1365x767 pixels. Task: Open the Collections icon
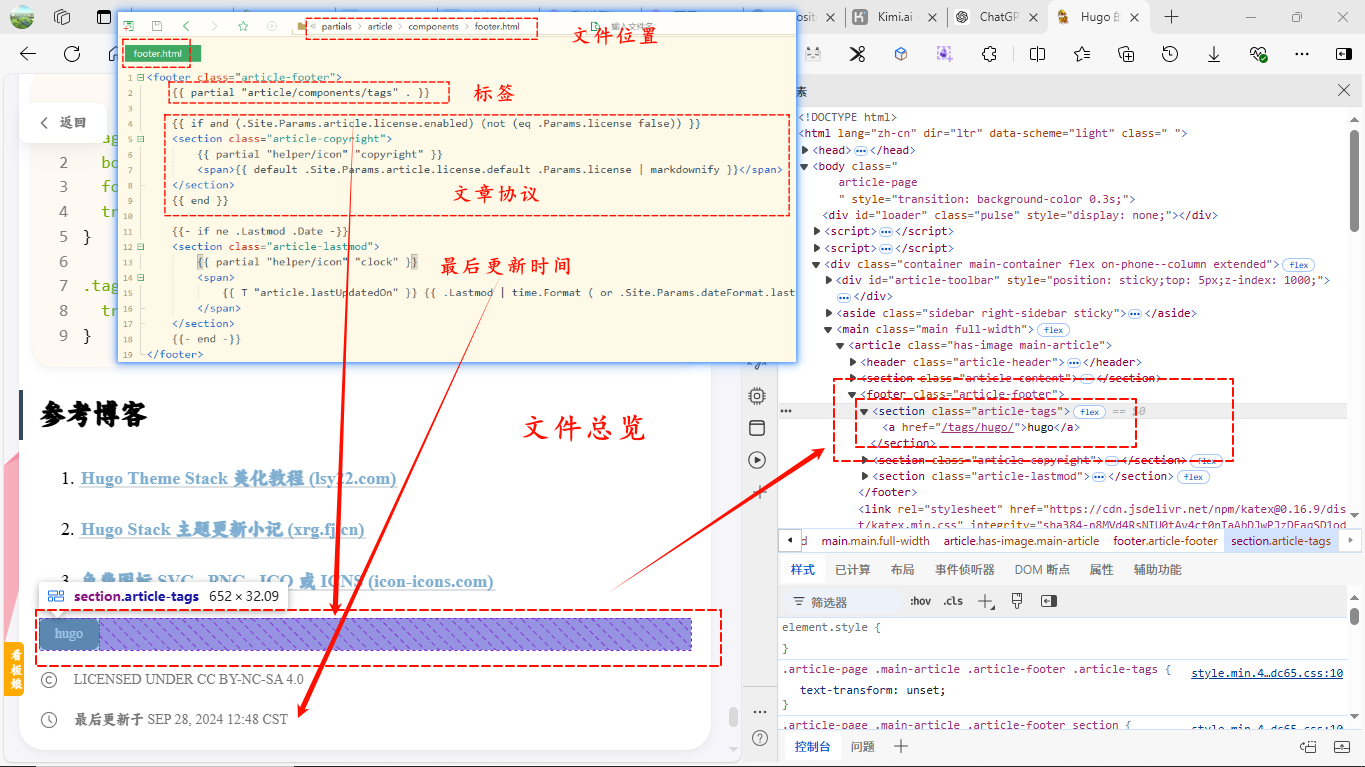pos(1126,54)
